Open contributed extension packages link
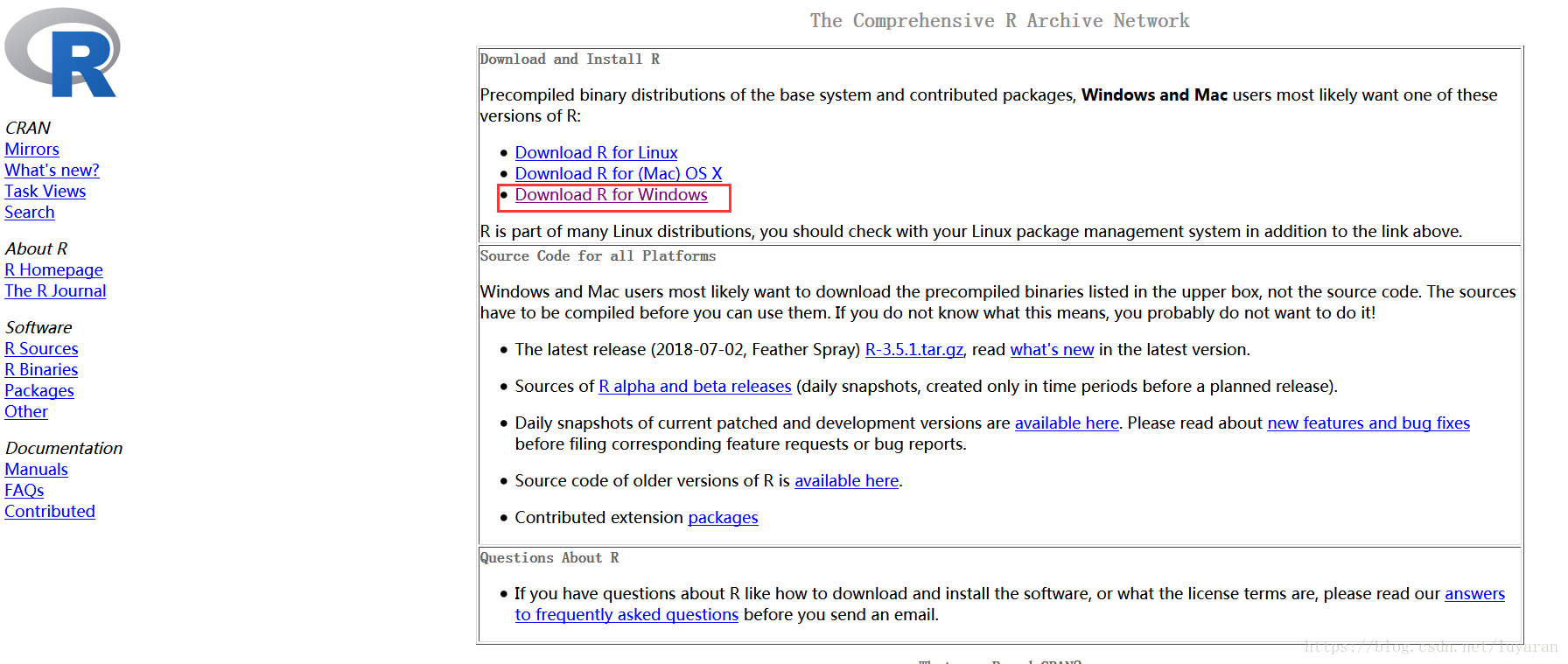Viewport: 1568px width, 664px height. click(x=723, y=518)
